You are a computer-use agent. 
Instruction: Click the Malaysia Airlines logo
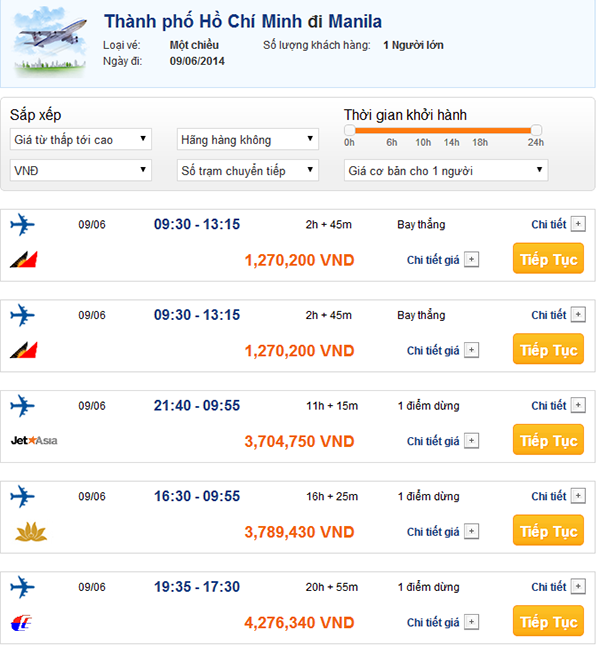[x=24, y=625]
